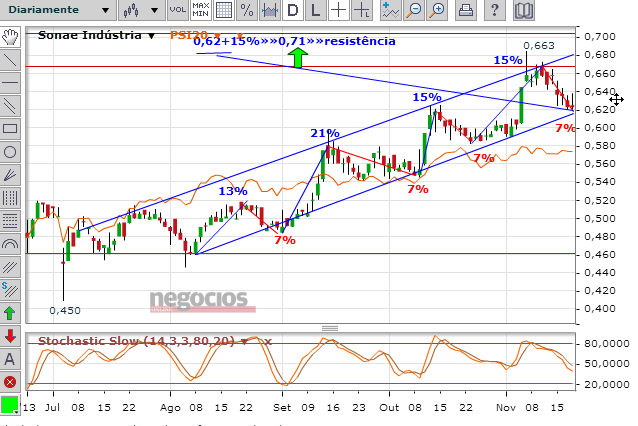The height and width of the screenshot is (426, 638).
Task: Click the 21% annotation label
Action: tap(325, 133)
